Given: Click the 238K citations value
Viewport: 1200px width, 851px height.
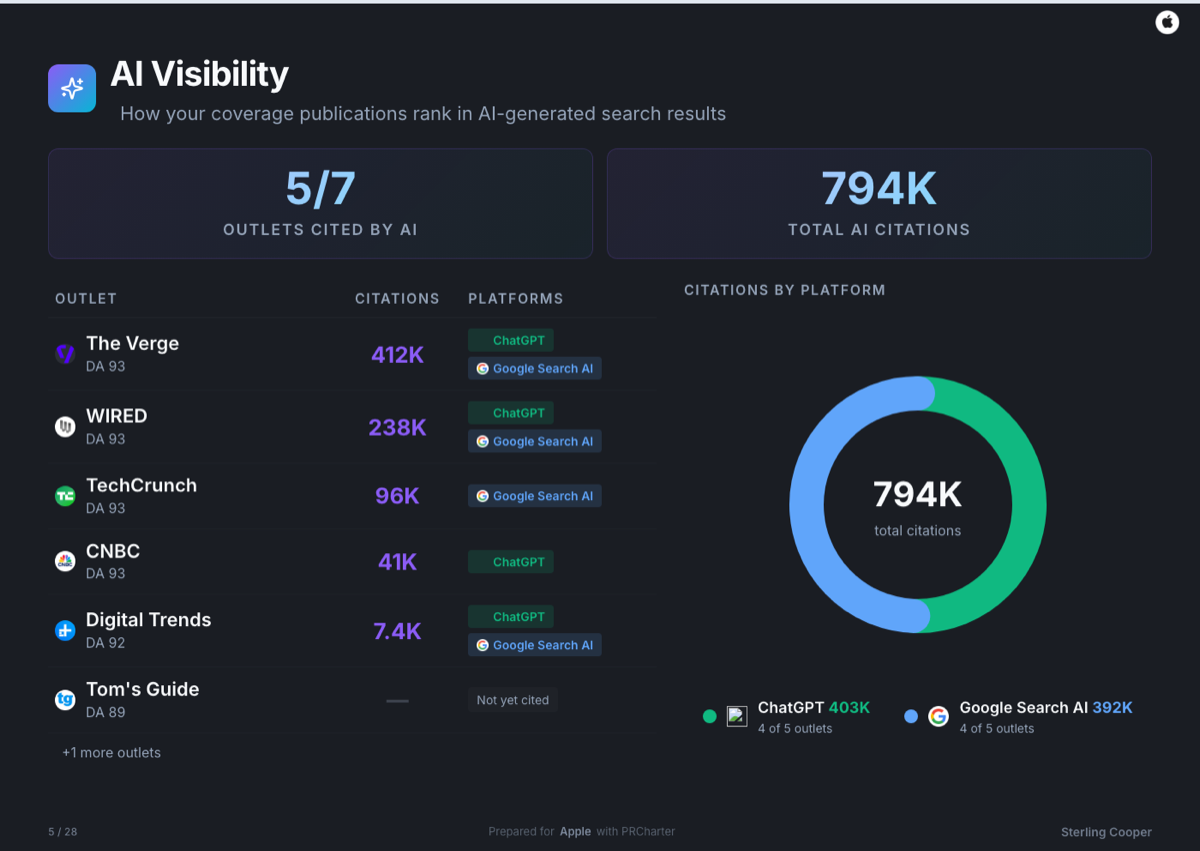Looking at the screenshot, I should (x=397, y=427).
